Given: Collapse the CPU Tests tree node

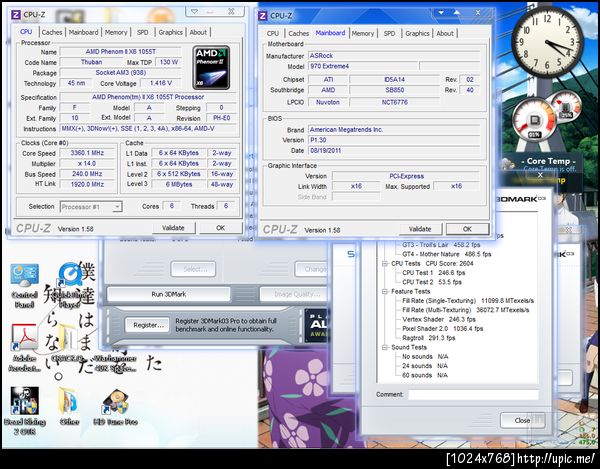Looking at the screenshot, I should (x=385, y=264).
